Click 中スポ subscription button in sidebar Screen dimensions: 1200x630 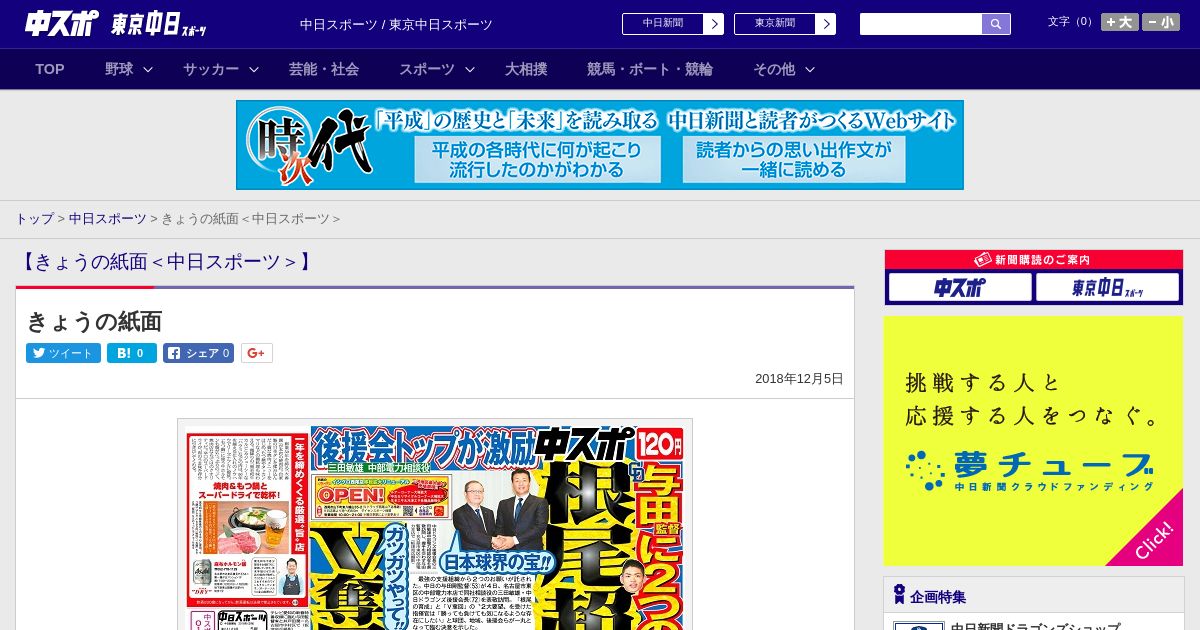tap(960, 288)
